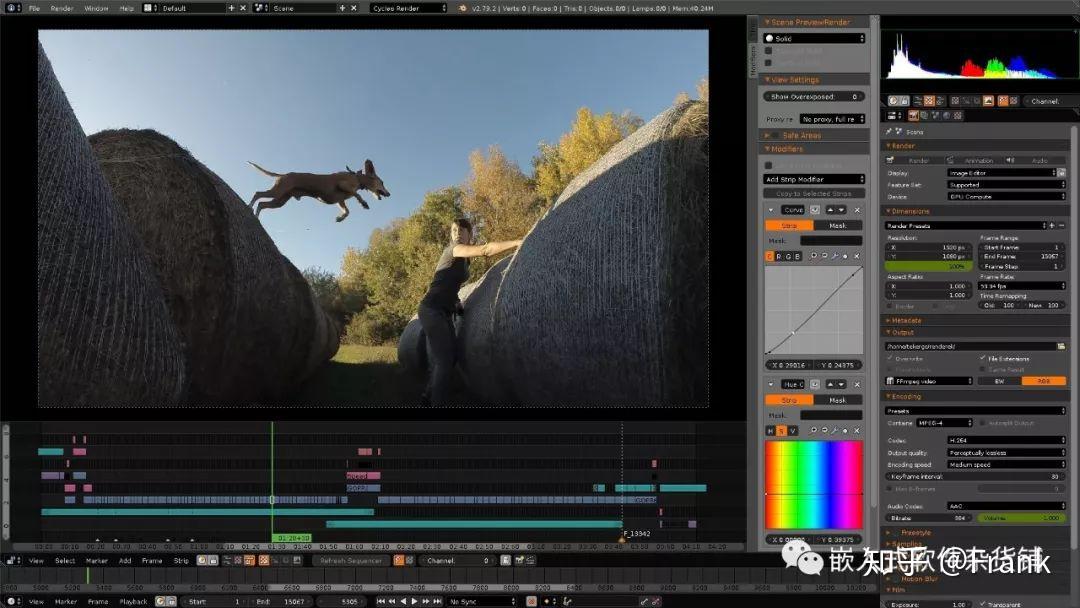
Task: Adjust the resolution percentage 100% slider
Action: click(928, 266)
